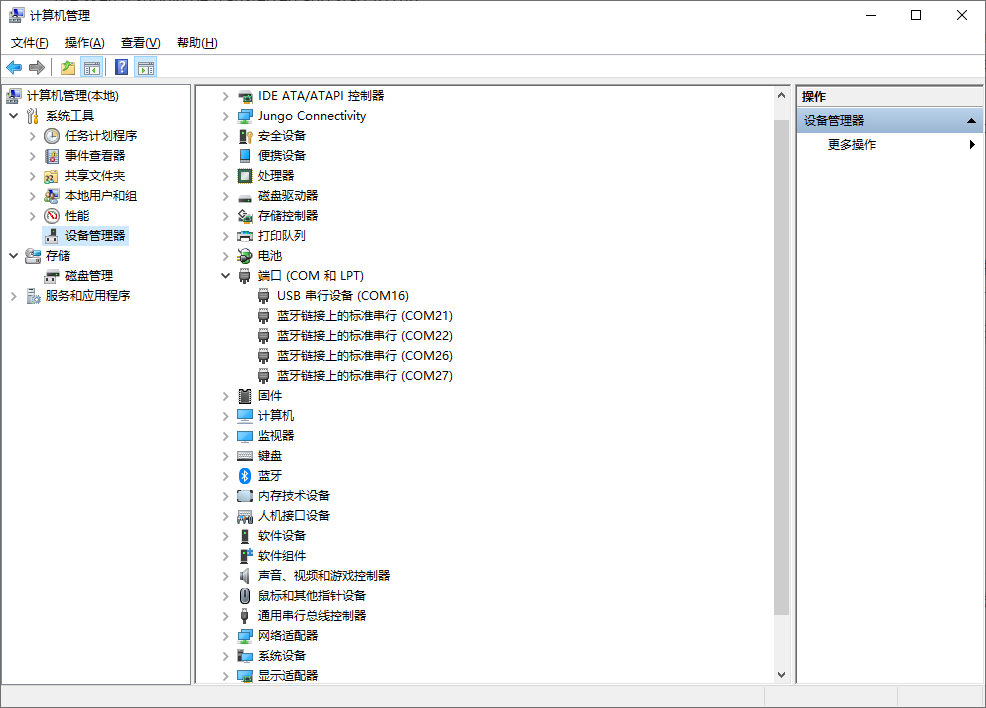
Task: Click the 安全设备 key icon
Action: [245, 136]
